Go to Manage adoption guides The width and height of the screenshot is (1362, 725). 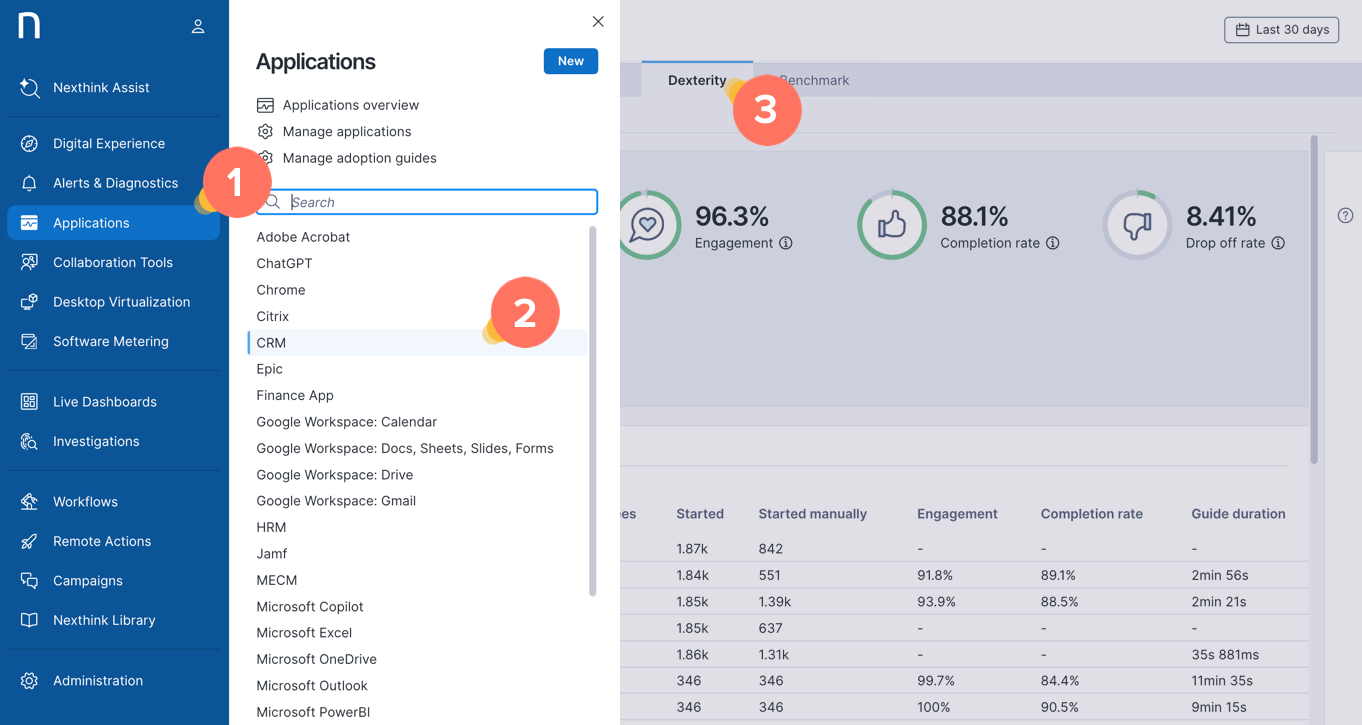click(x=359, y=158)
